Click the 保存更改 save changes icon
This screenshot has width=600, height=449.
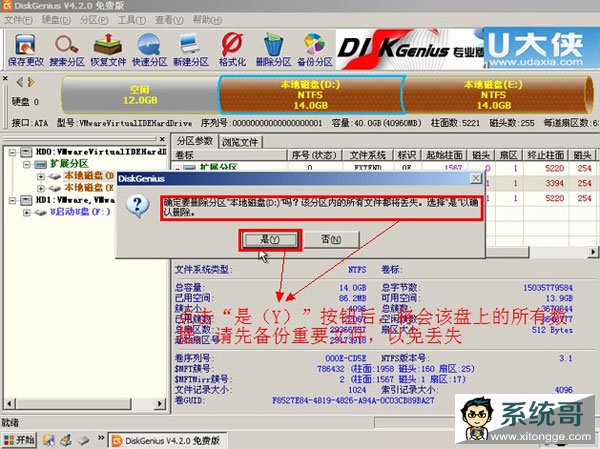pyautogui.click(x=26, y=50)
